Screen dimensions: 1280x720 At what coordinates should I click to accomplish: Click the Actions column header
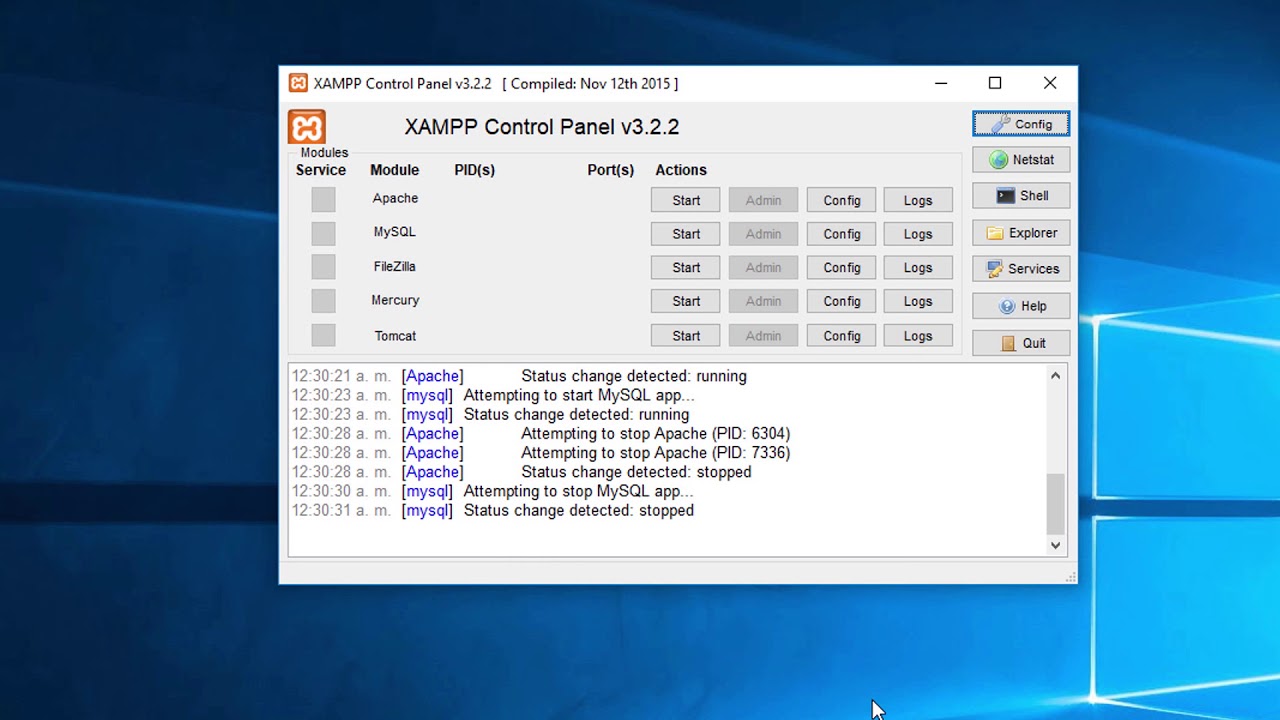(x=681, y=170)
